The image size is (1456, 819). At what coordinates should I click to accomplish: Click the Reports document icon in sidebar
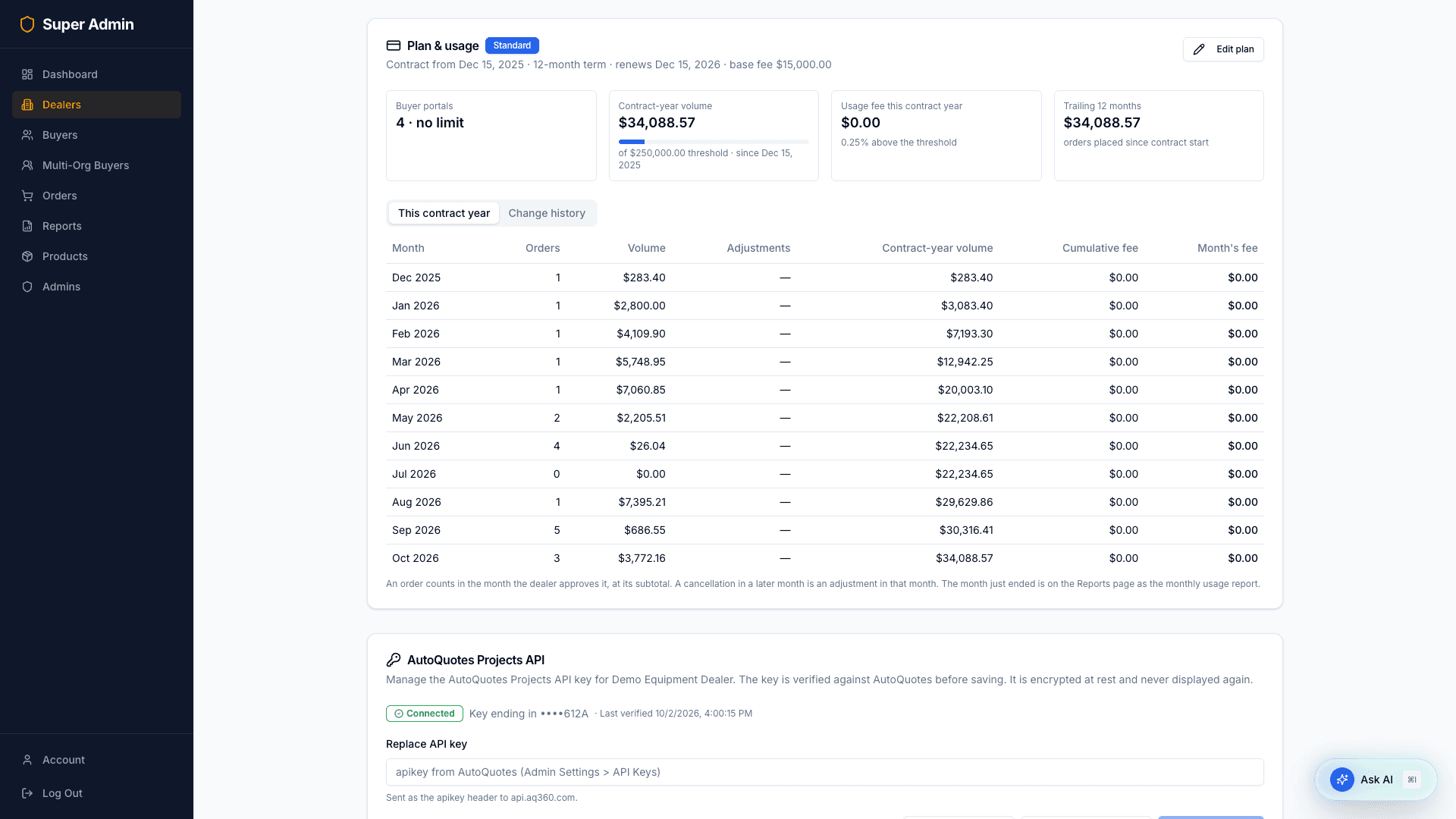(27, 226)
